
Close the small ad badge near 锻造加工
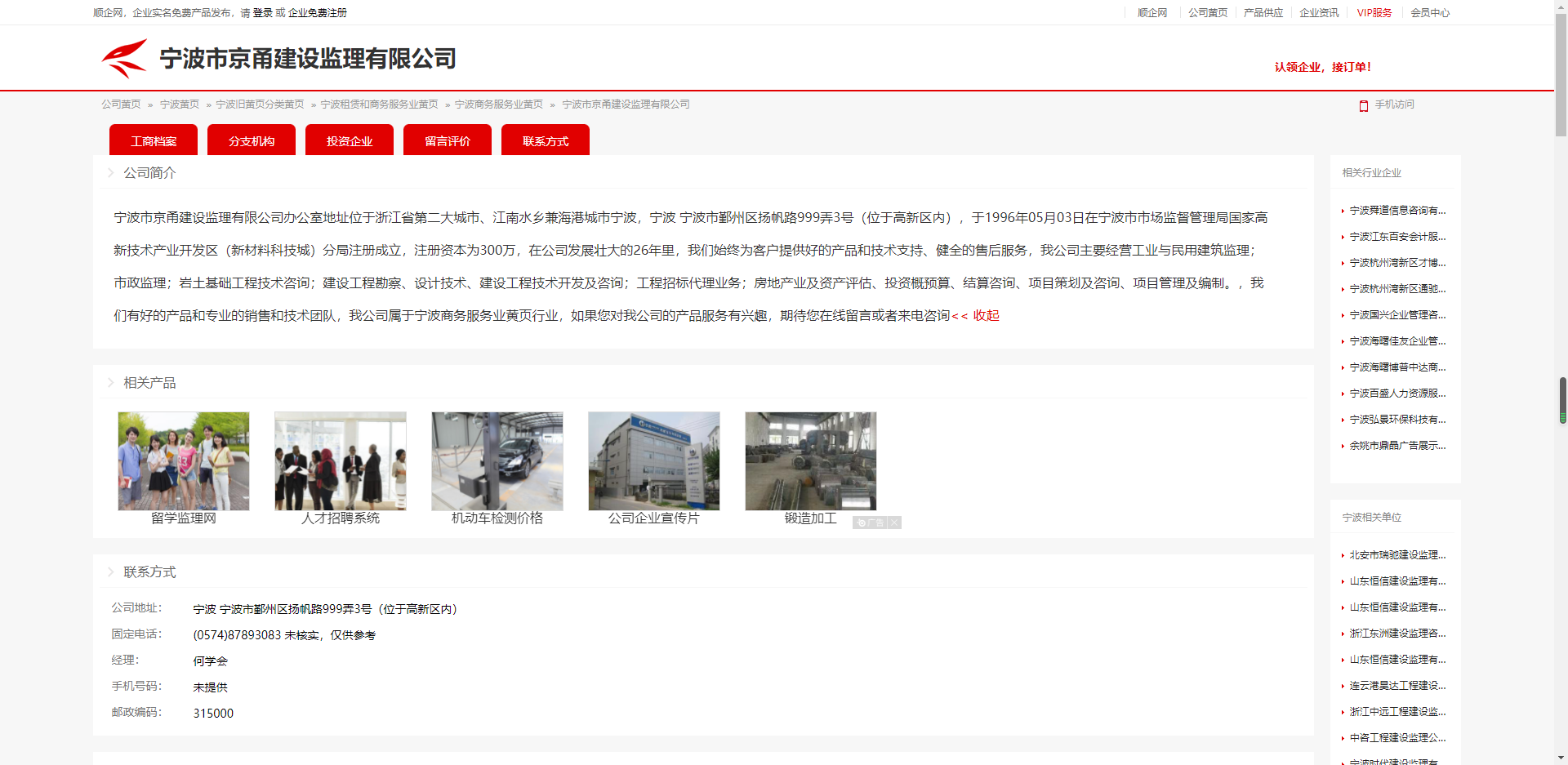pyautogui.click(x=894, y=523)
